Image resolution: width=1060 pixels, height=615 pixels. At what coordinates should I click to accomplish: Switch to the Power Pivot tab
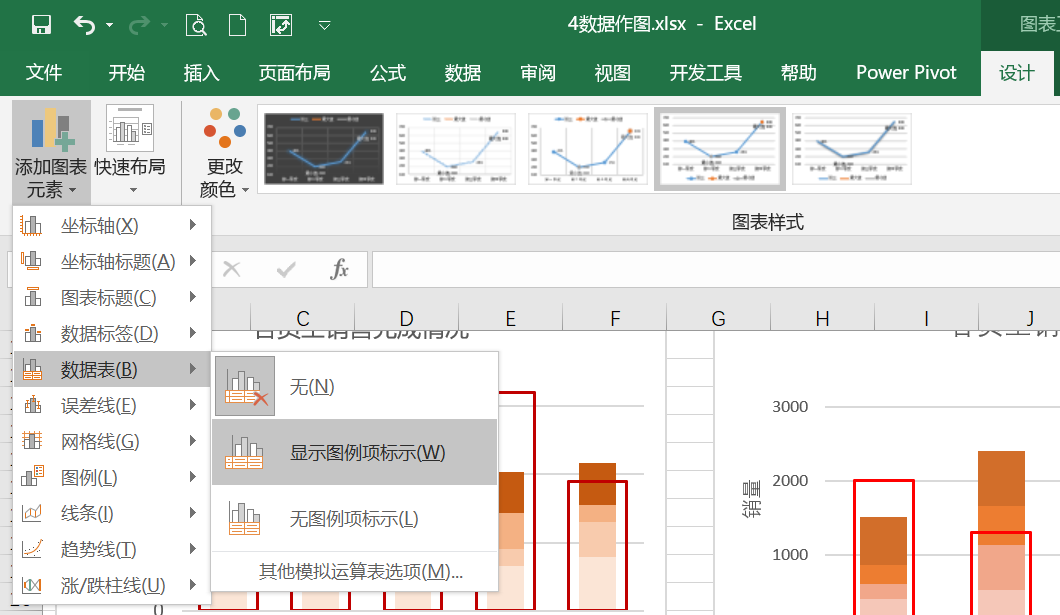(907, 72)
